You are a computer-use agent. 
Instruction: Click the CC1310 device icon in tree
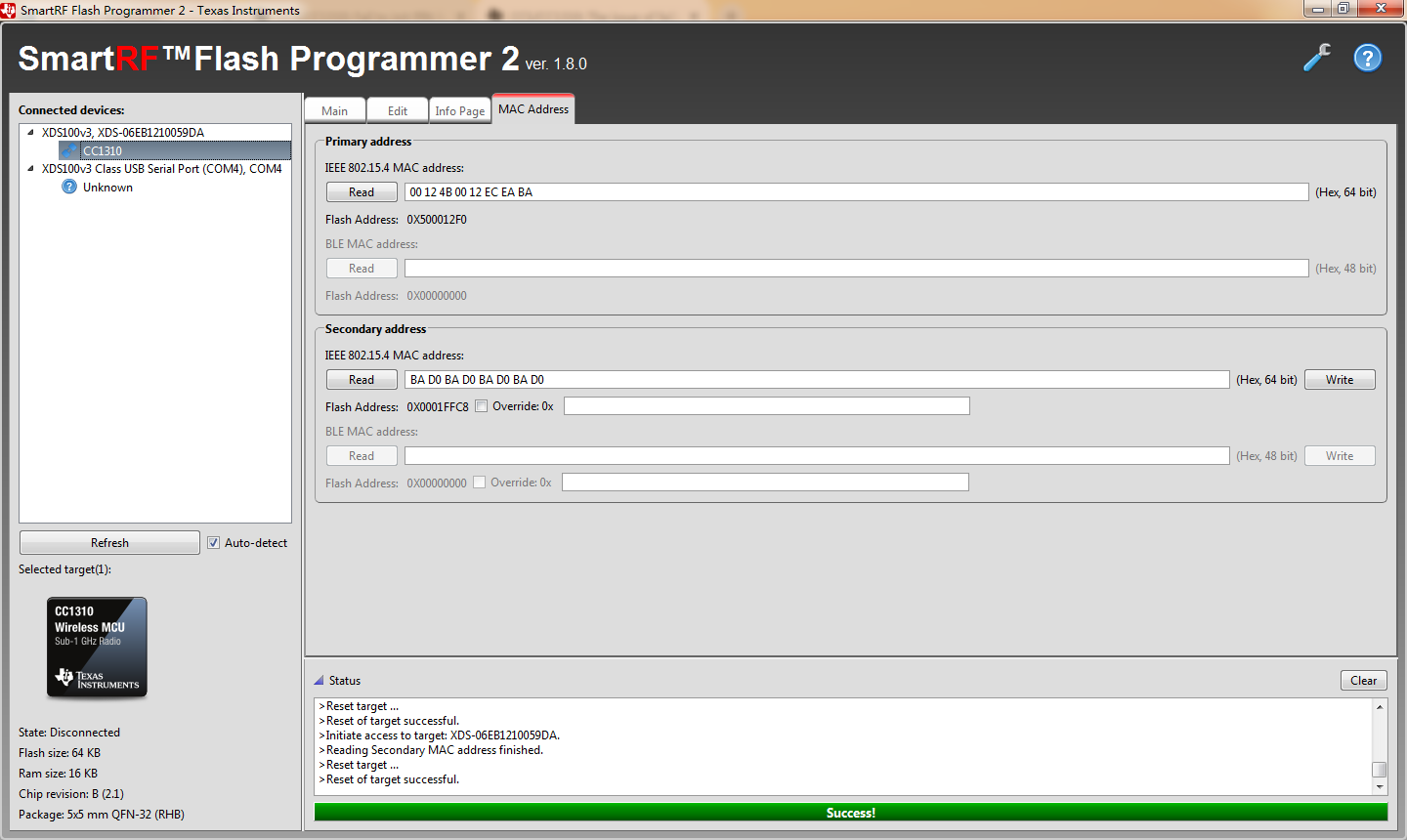coord(68,150)
